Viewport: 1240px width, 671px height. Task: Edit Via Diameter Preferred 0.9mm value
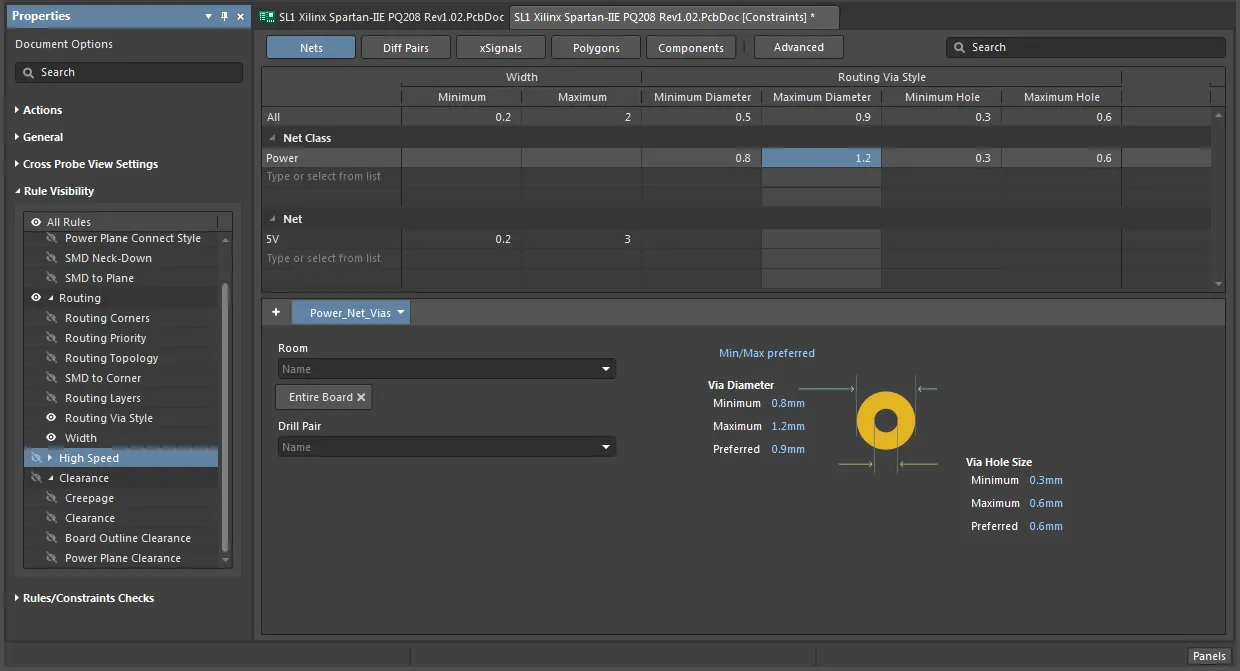(x=788, y=449)
